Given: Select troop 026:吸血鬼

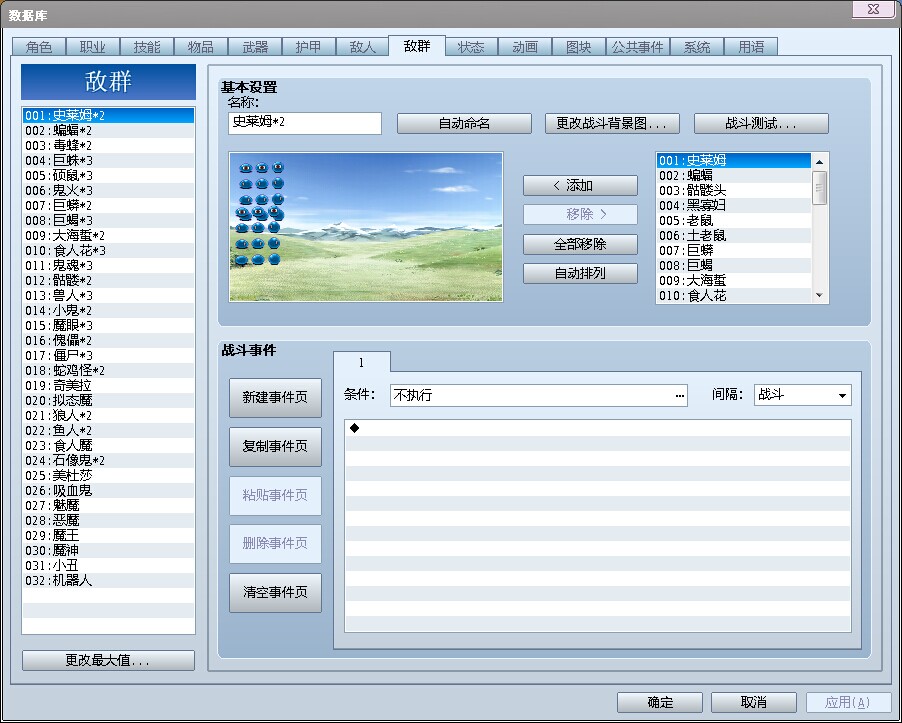Looking at the screenshot, I should 108,490.
